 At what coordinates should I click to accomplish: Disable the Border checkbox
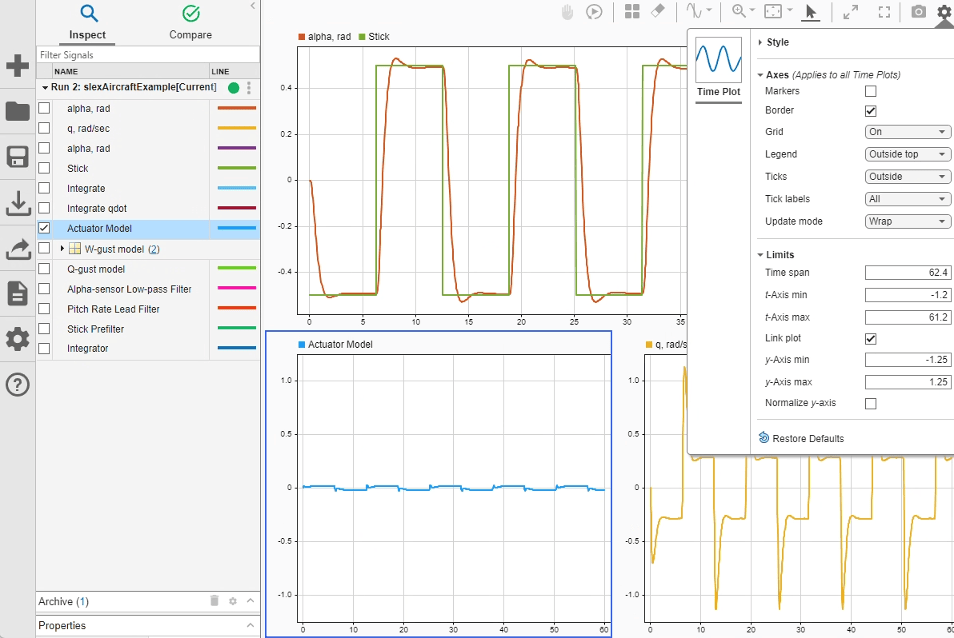click(x=871, y=111)
